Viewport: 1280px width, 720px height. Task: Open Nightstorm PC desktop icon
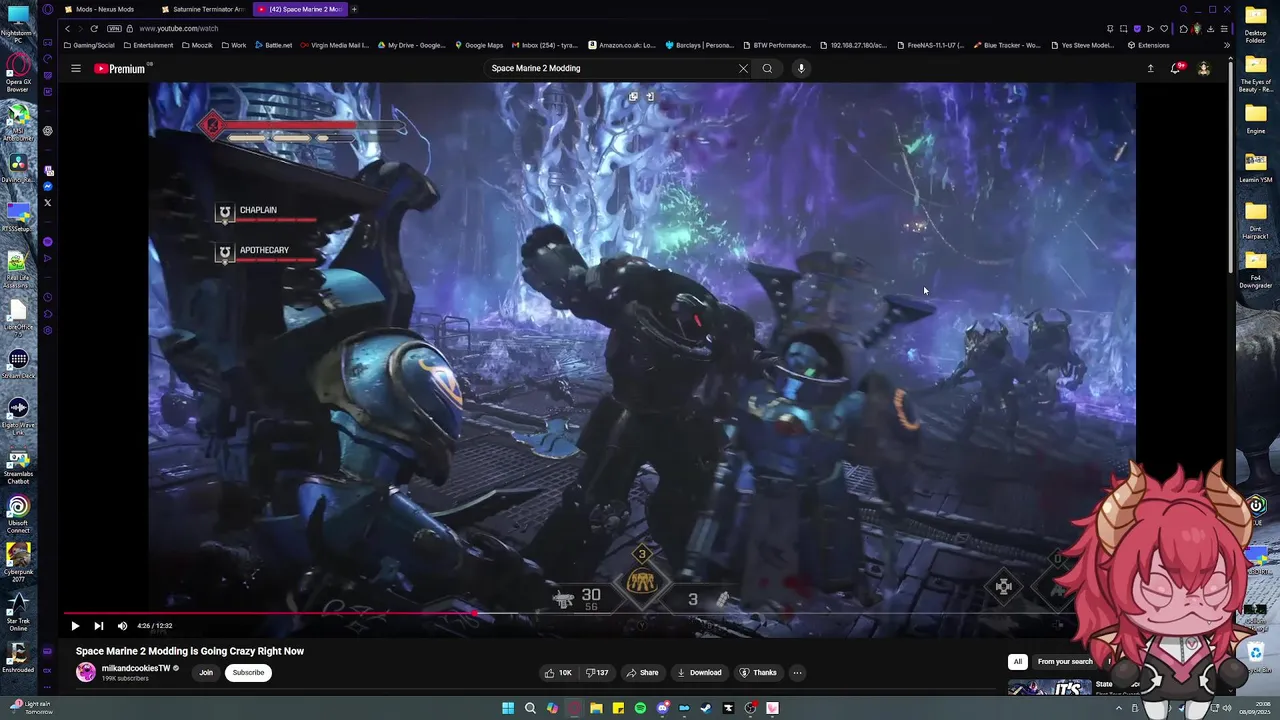coord(17,24)
